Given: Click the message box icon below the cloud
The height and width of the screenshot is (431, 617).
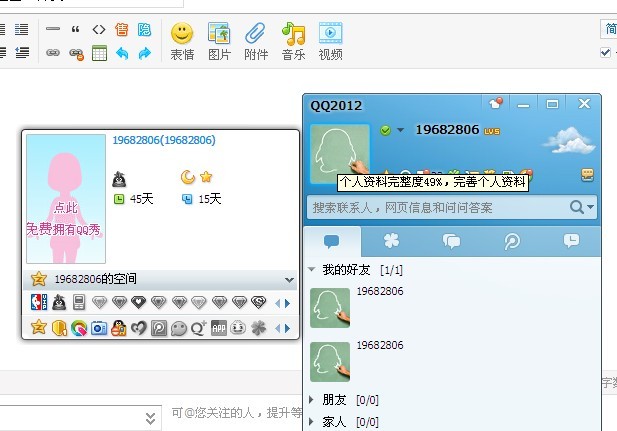Looking at the screenshot, I should (x=587, y=174).
